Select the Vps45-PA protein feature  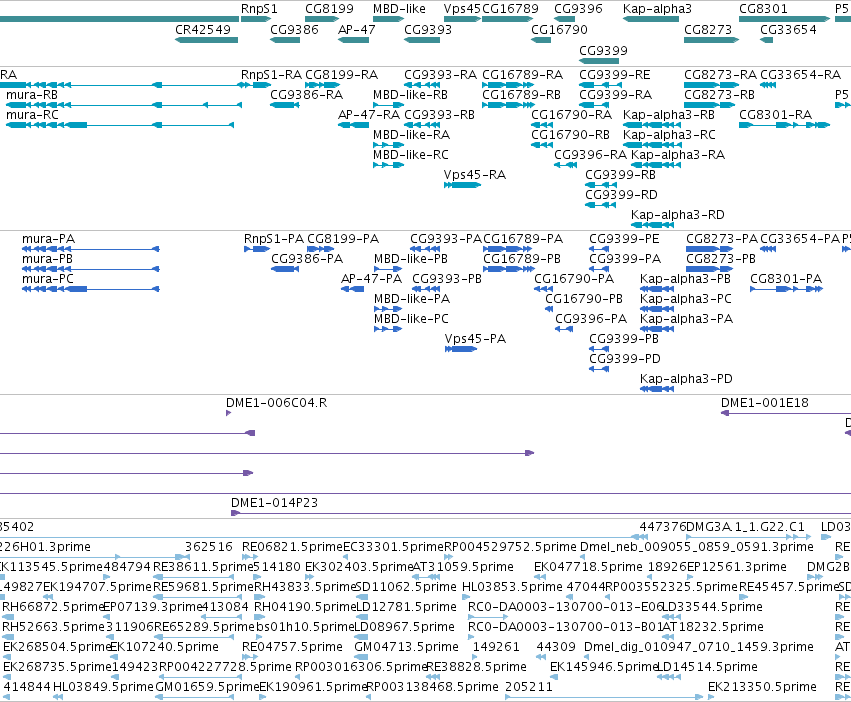pyautogui.click(x=461, y=349)
